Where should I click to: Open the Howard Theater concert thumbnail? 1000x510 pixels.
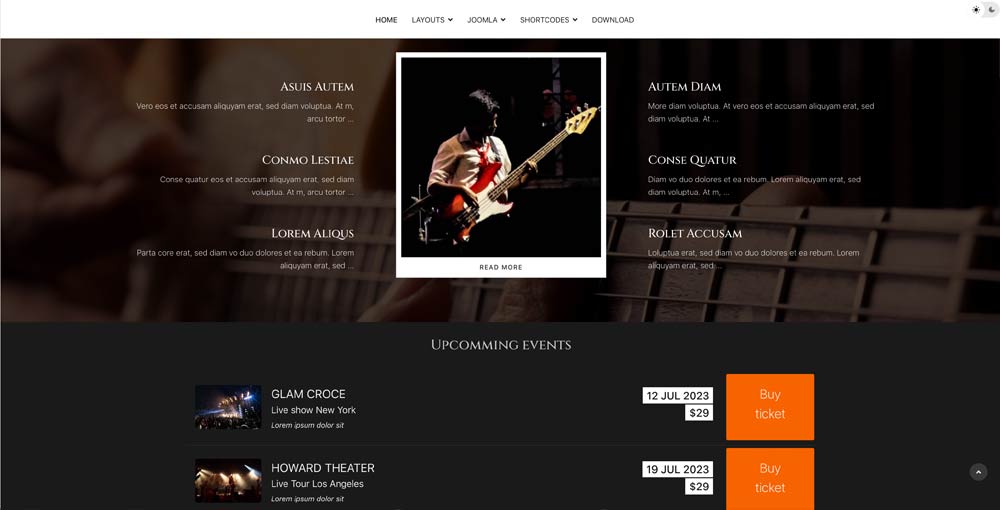[x=228, y=481]
